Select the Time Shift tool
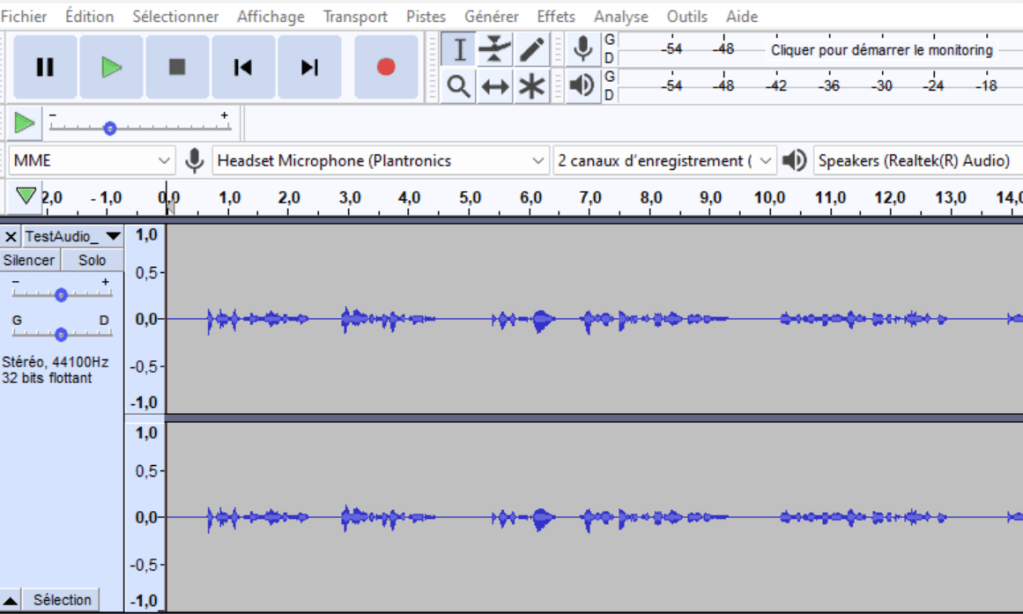 tap(494, 86)
